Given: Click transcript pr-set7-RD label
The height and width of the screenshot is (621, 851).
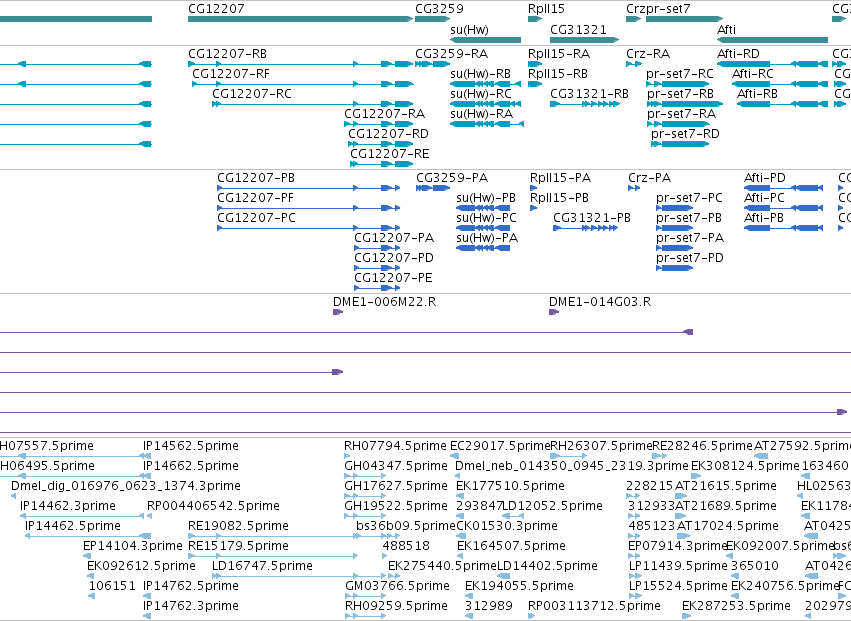Looking at the screenshot, I should click(x=685, y=134).
